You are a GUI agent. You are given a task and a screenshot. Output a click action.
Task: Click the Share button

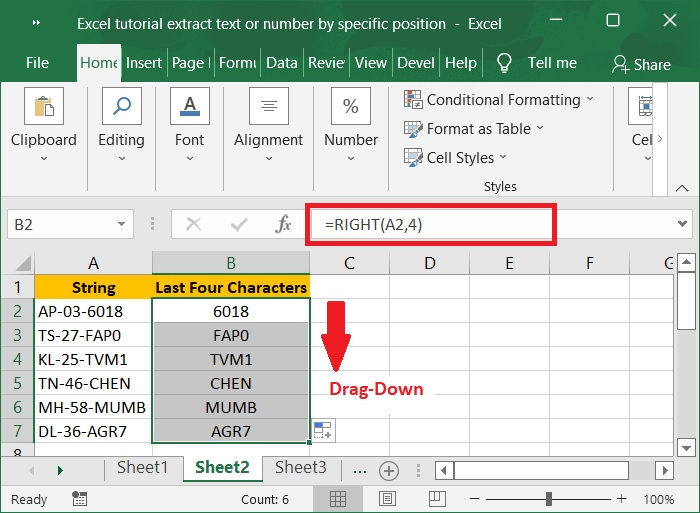(642, 64)
